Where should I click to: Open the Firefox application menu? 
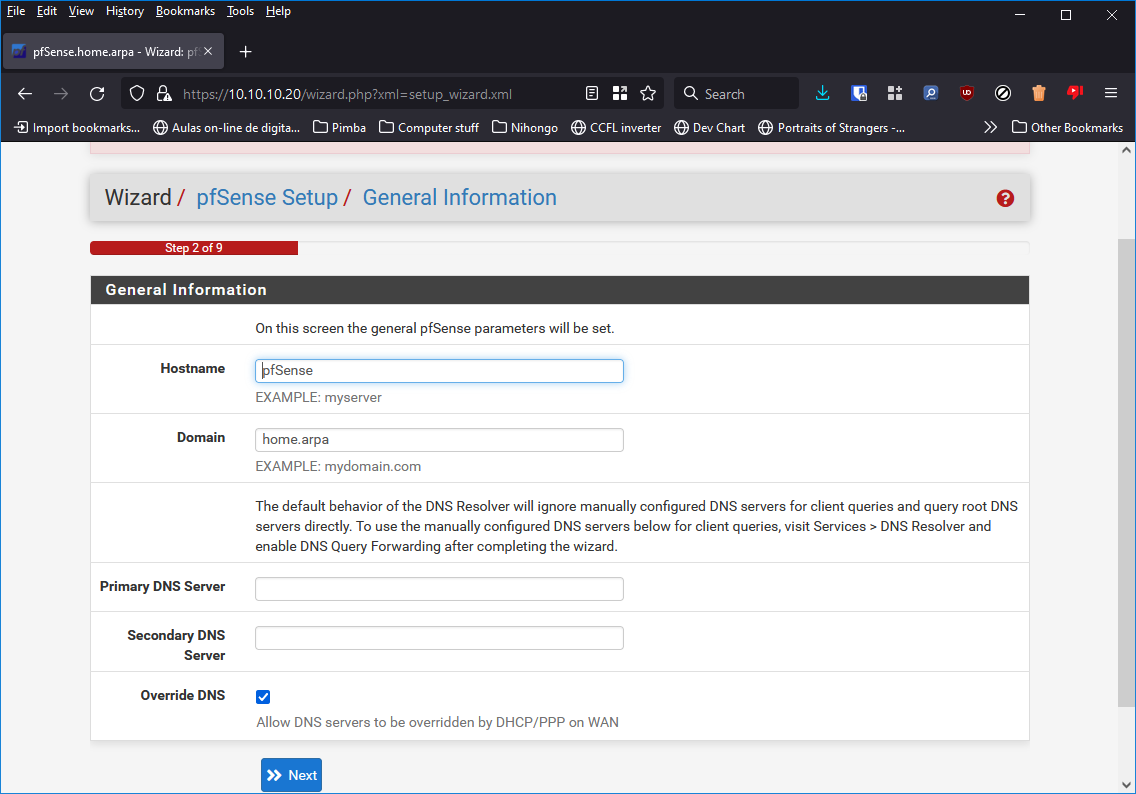tap(1110, 93)
